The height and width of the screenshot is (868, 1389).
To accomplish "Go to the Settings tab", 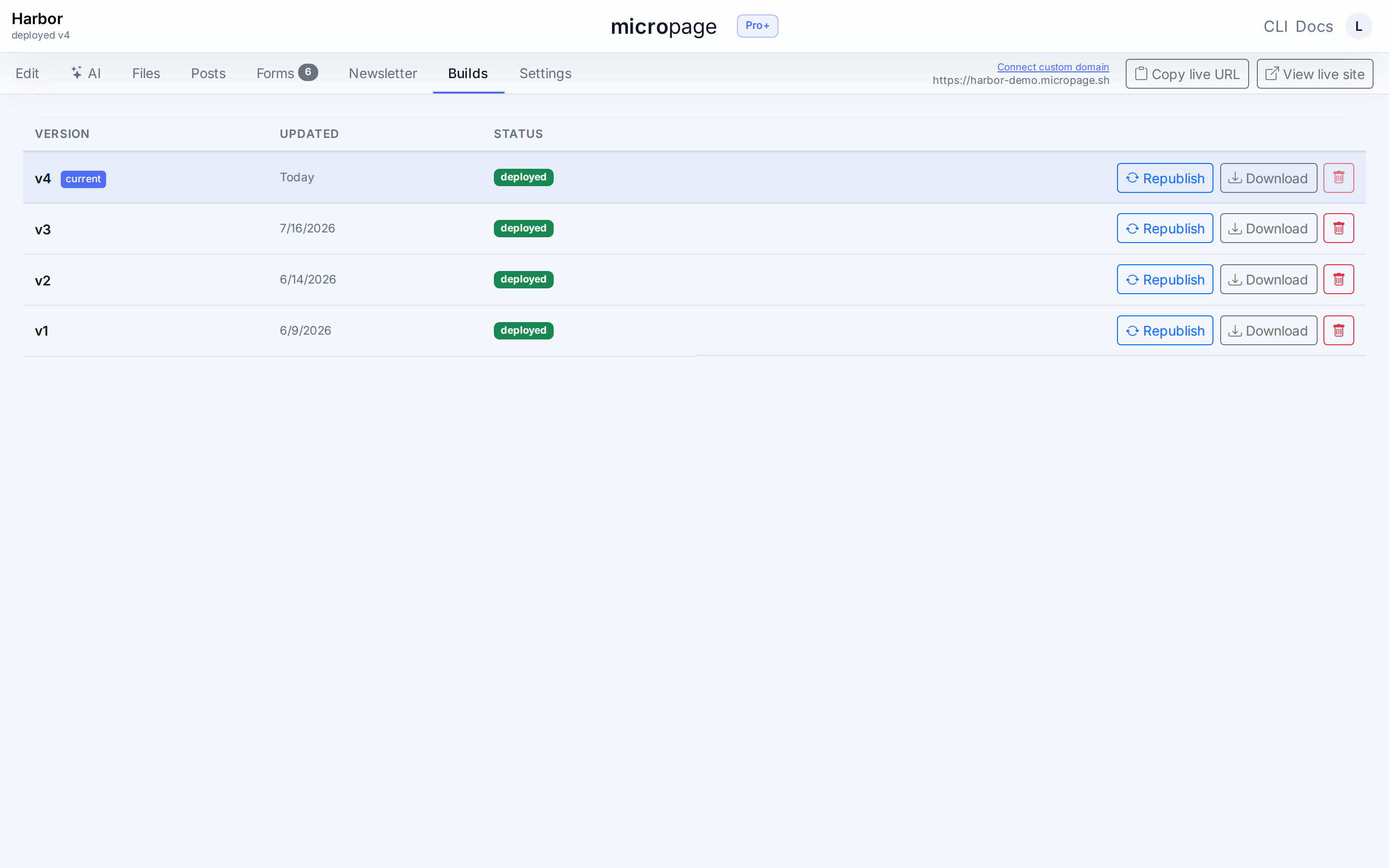I will [545, 73].
